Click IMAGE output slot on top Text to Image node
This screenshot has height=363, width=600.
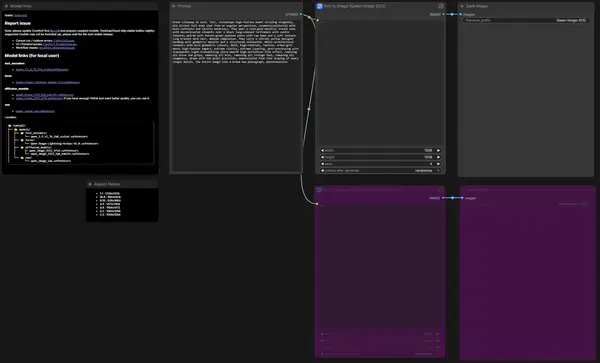pyautogui.click(x=443, y=15)
